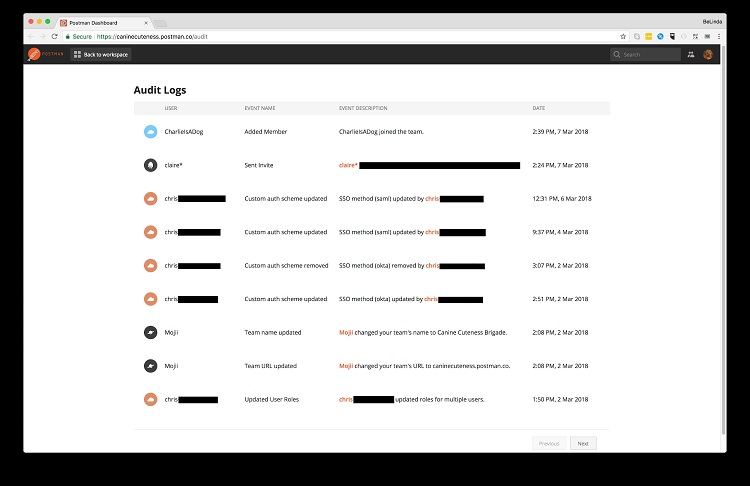Click USER column header
The image size is (750, 486).
coord(171,108)
